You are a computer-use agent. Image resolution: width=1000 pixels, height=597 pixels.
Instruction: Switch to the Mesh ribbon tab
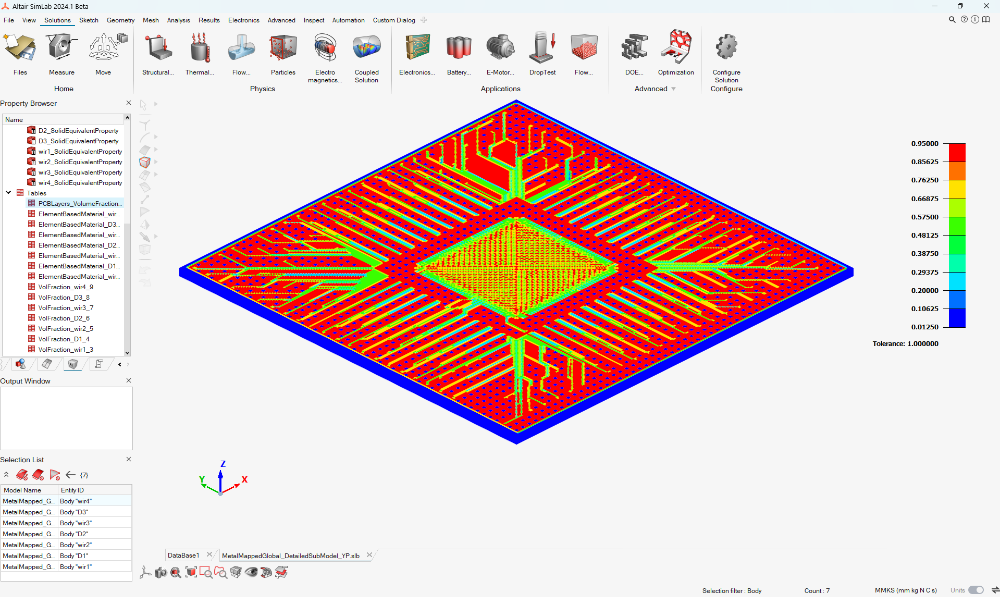(151, 20)
